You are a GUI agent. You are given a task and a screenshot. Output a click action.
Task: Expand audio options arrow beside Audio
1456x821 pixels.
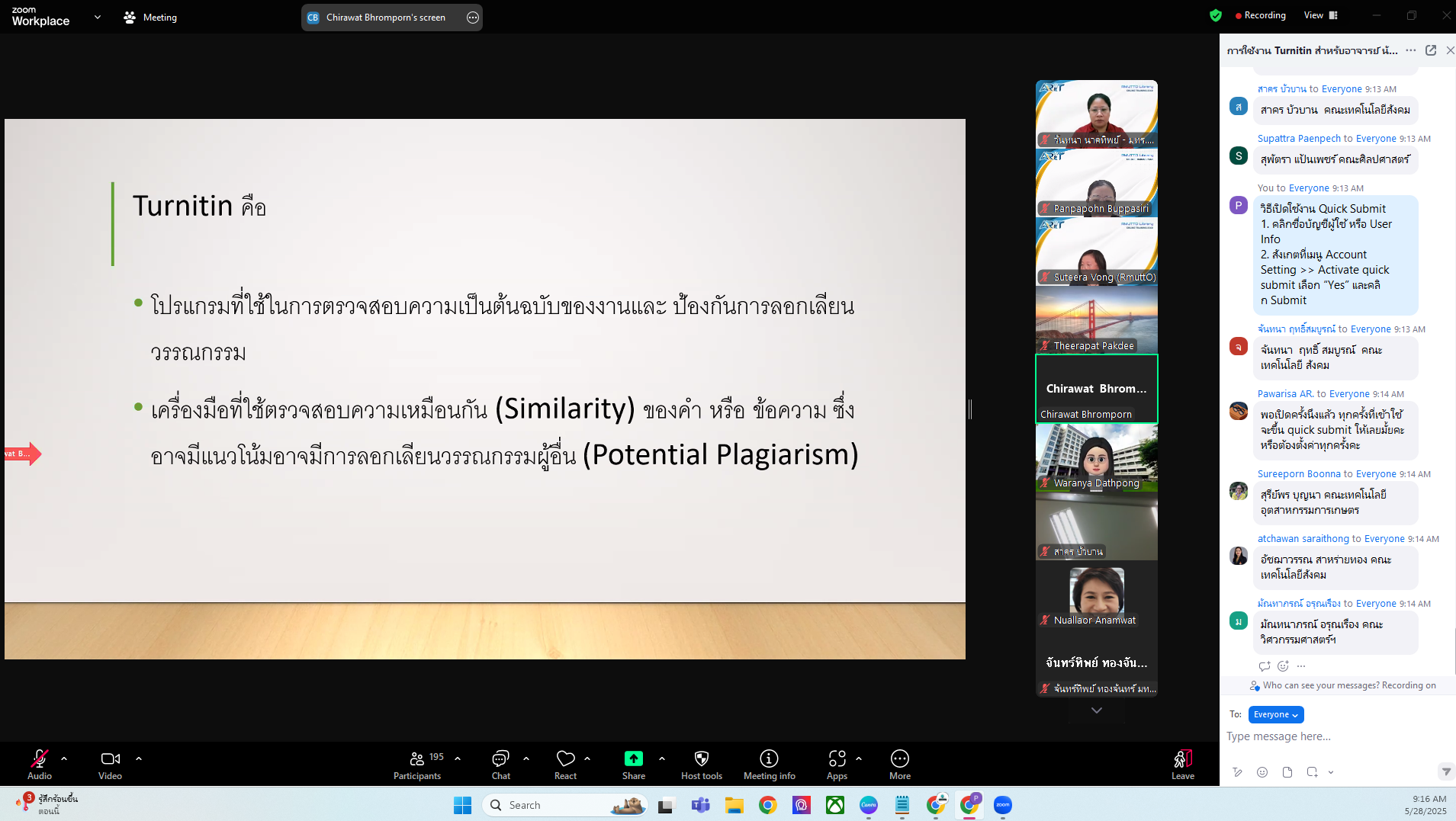click(x=64, y=758)
